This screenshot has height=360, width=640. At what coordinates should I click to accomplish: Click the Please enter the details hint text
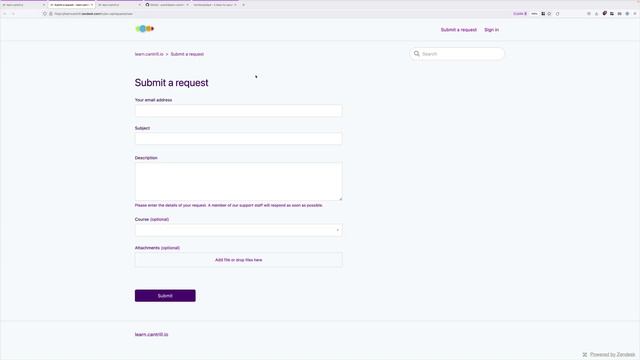point(229,205)
